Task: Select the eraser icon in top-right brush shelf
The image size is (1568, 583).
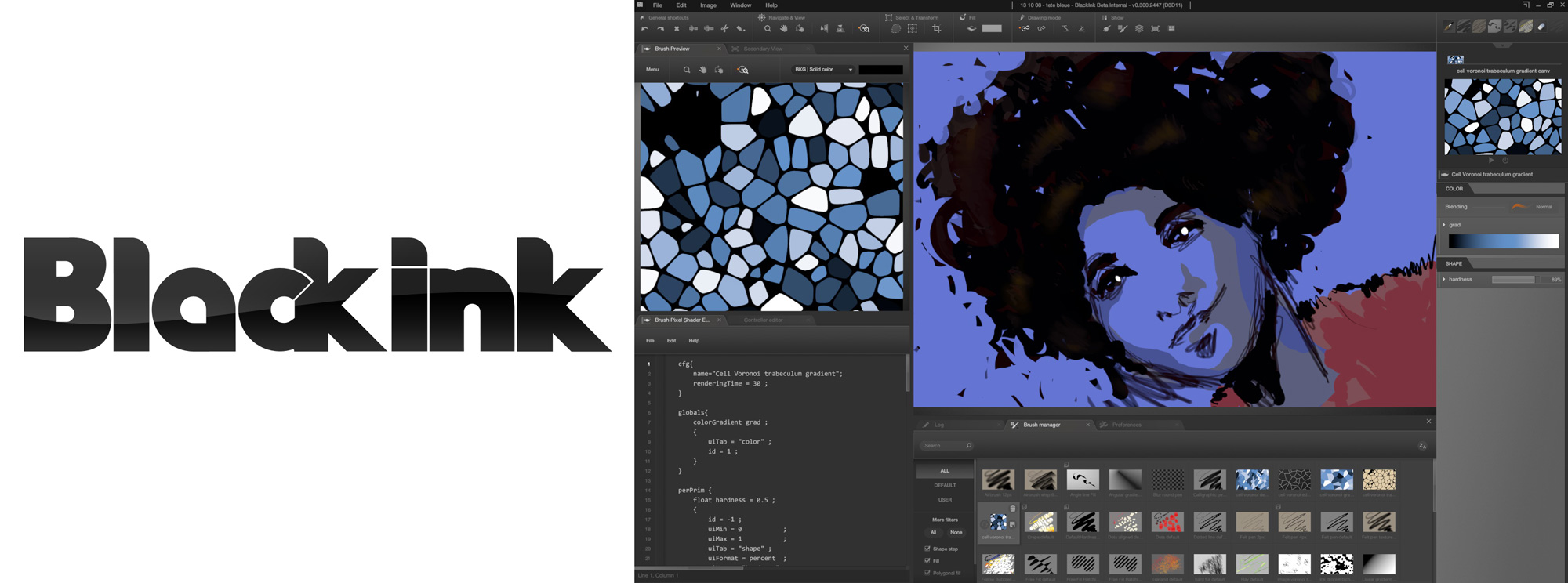Action: (x=1541, y=27)
